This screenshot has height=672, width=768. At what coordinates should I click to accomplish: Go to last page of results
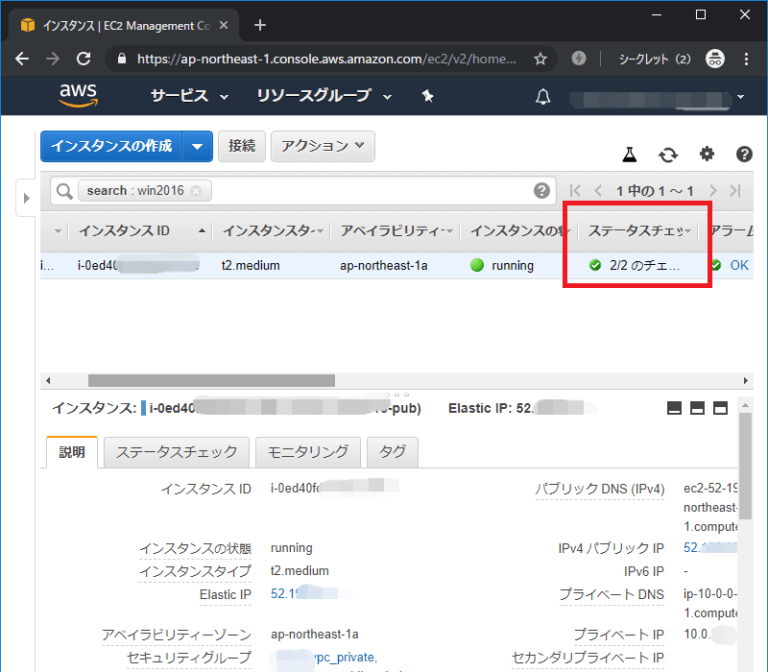point(735,191)
